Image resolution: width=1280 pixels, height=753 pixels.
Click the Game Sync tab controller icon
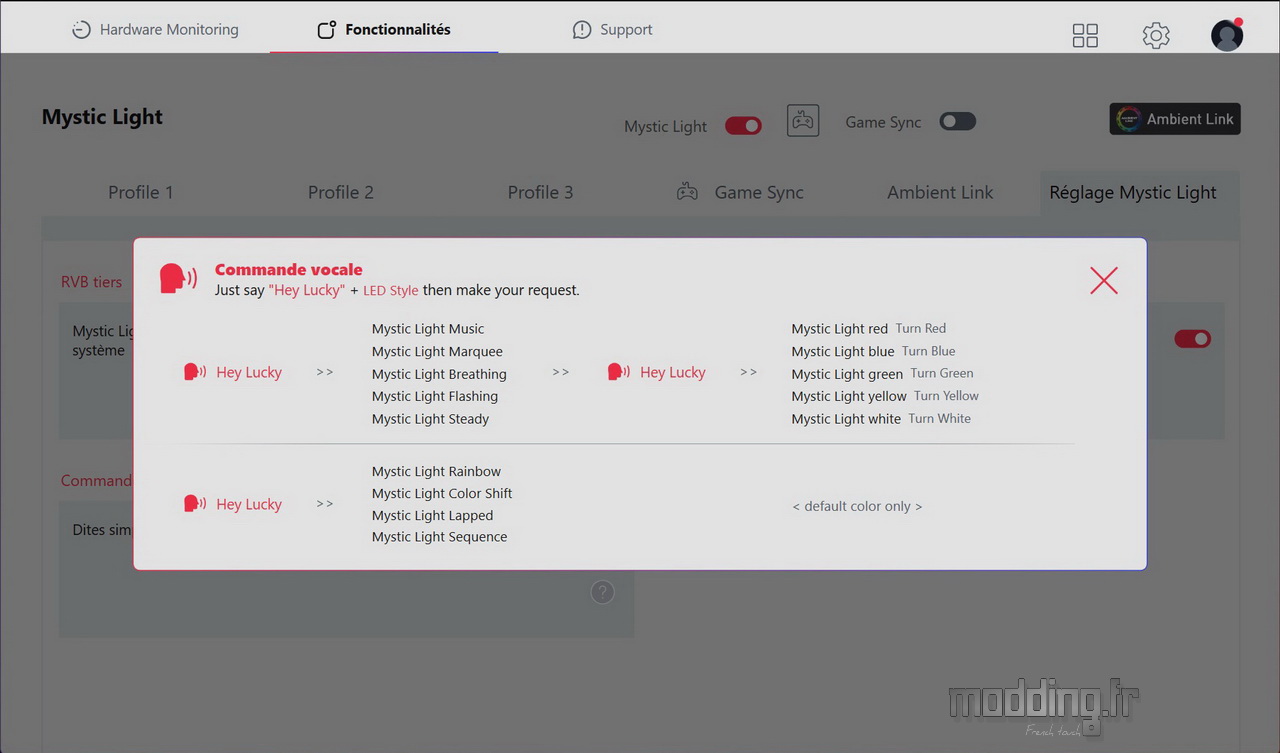[x=687, y=192]
